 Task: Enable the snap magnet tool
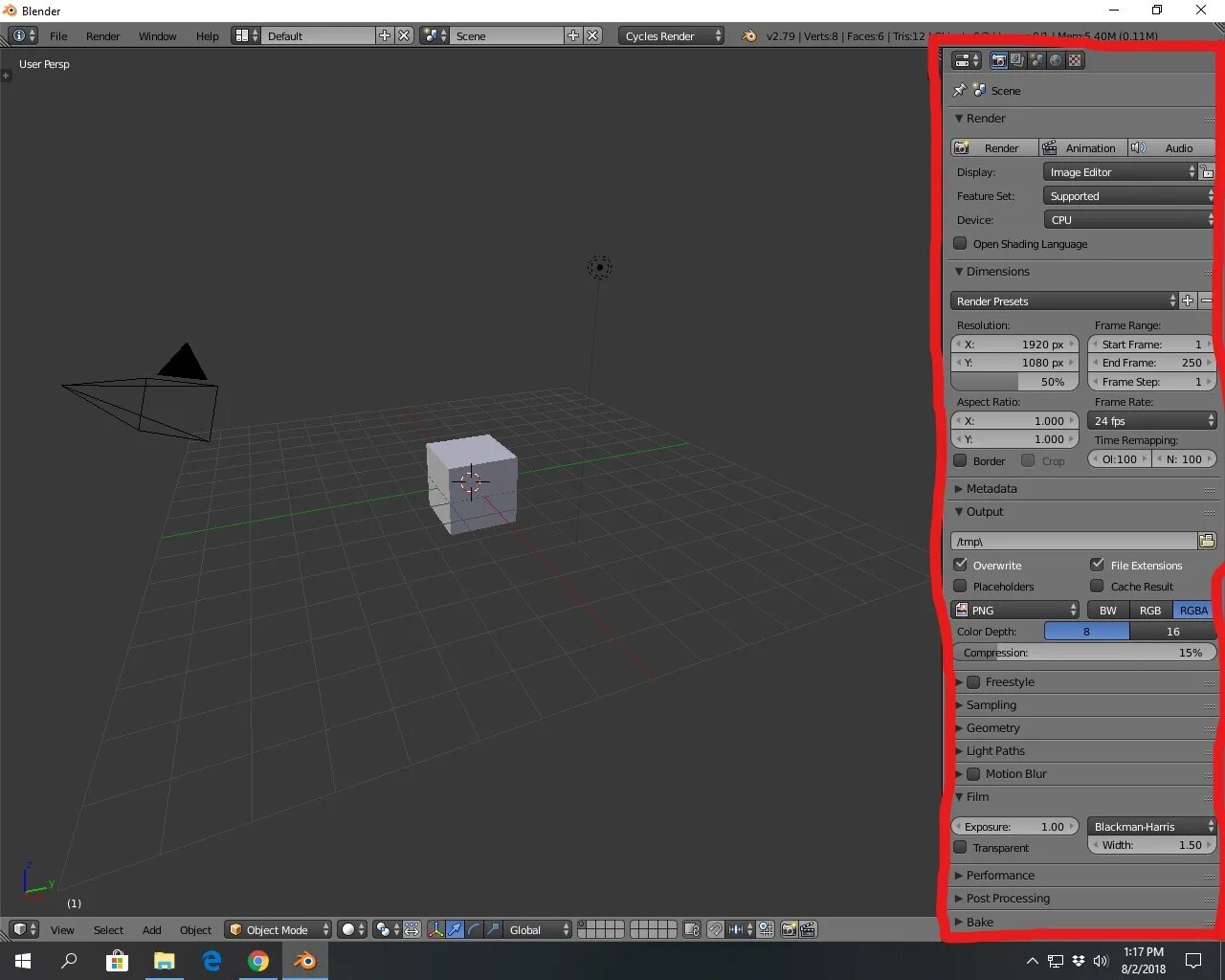[x=716, y=929]
